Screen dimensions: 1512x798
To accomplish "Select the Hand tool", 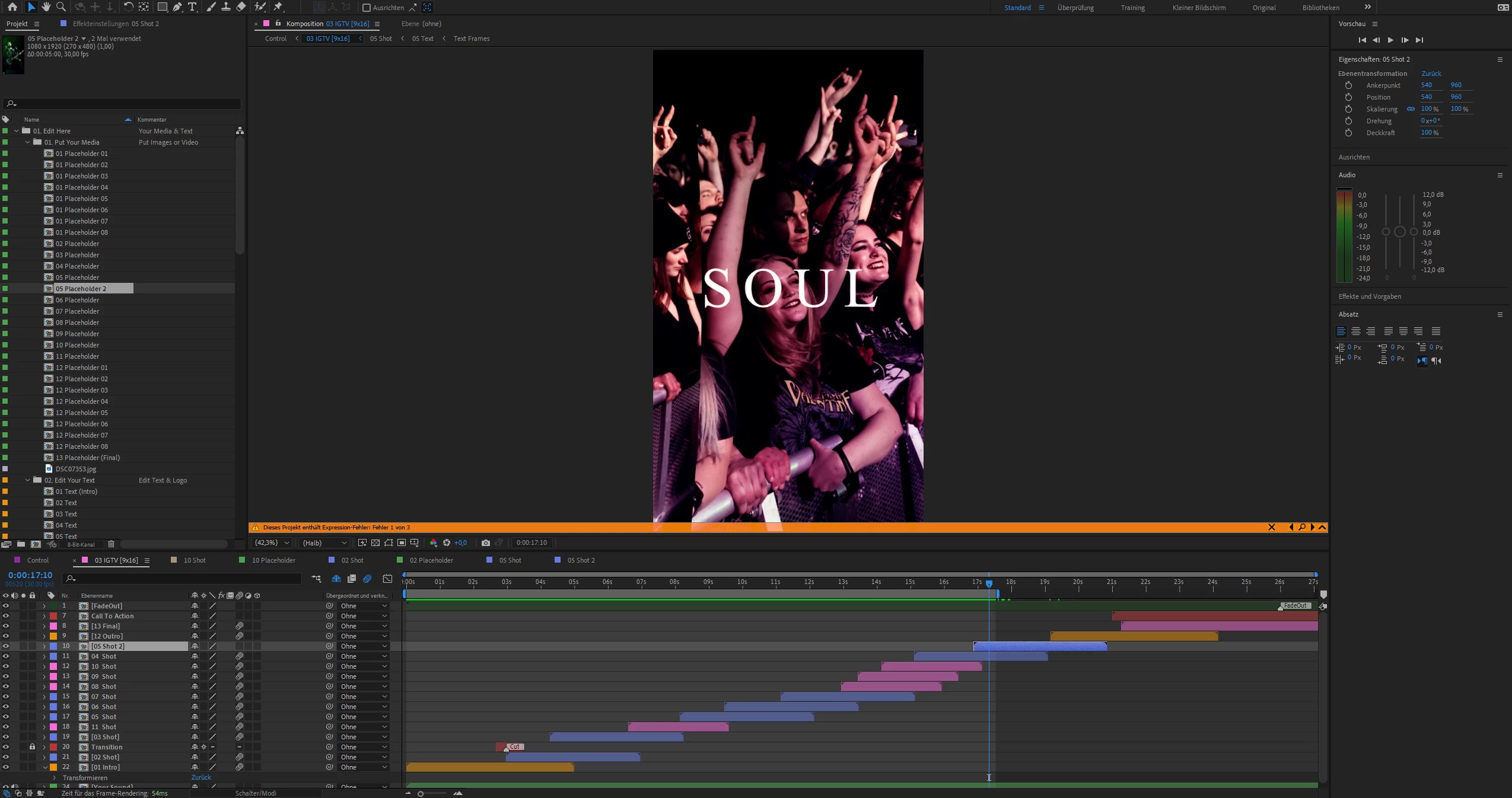I will click(46, 7).
